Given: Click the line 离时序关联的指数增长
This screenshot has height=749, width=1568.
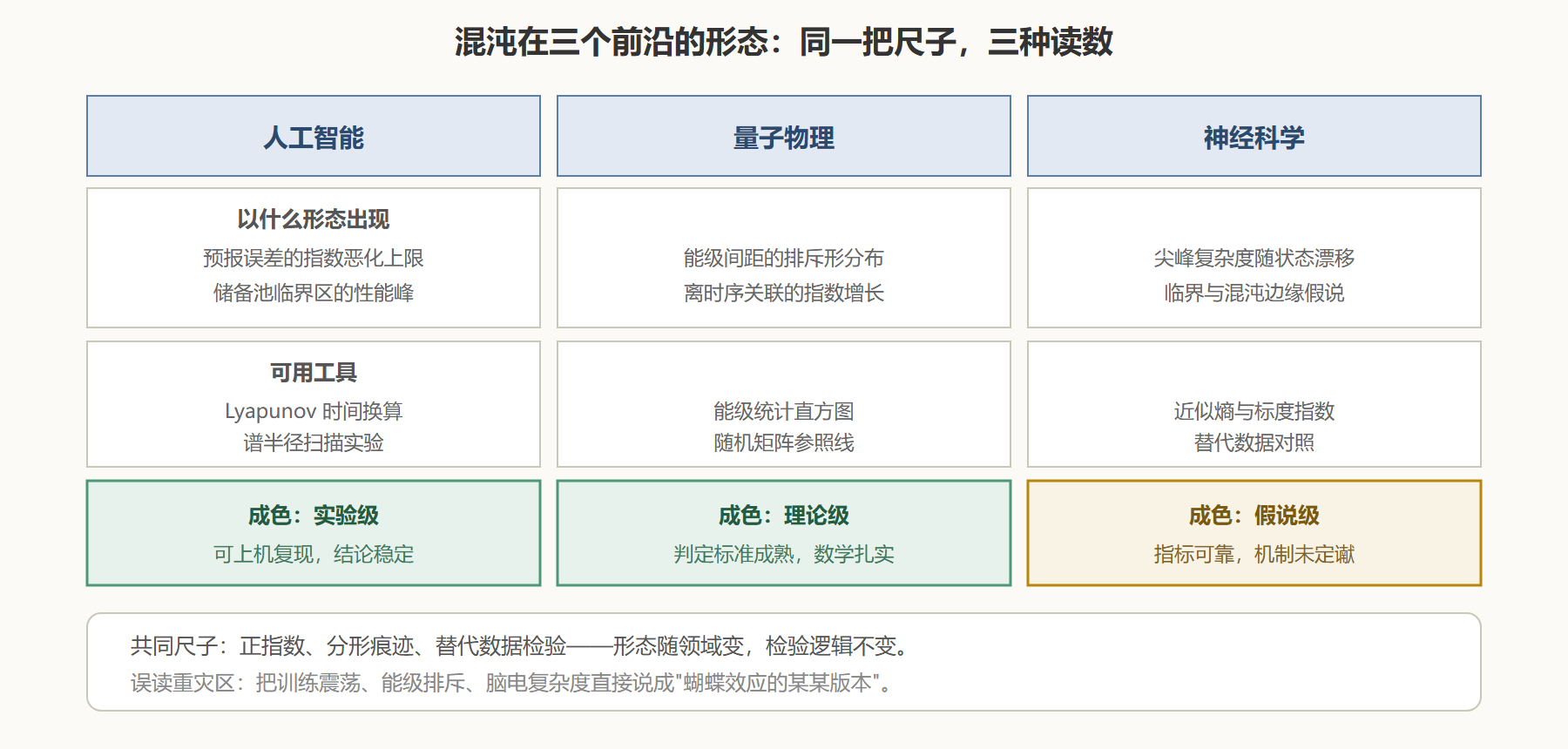Looking at the screenshot, I should (784, 293).
